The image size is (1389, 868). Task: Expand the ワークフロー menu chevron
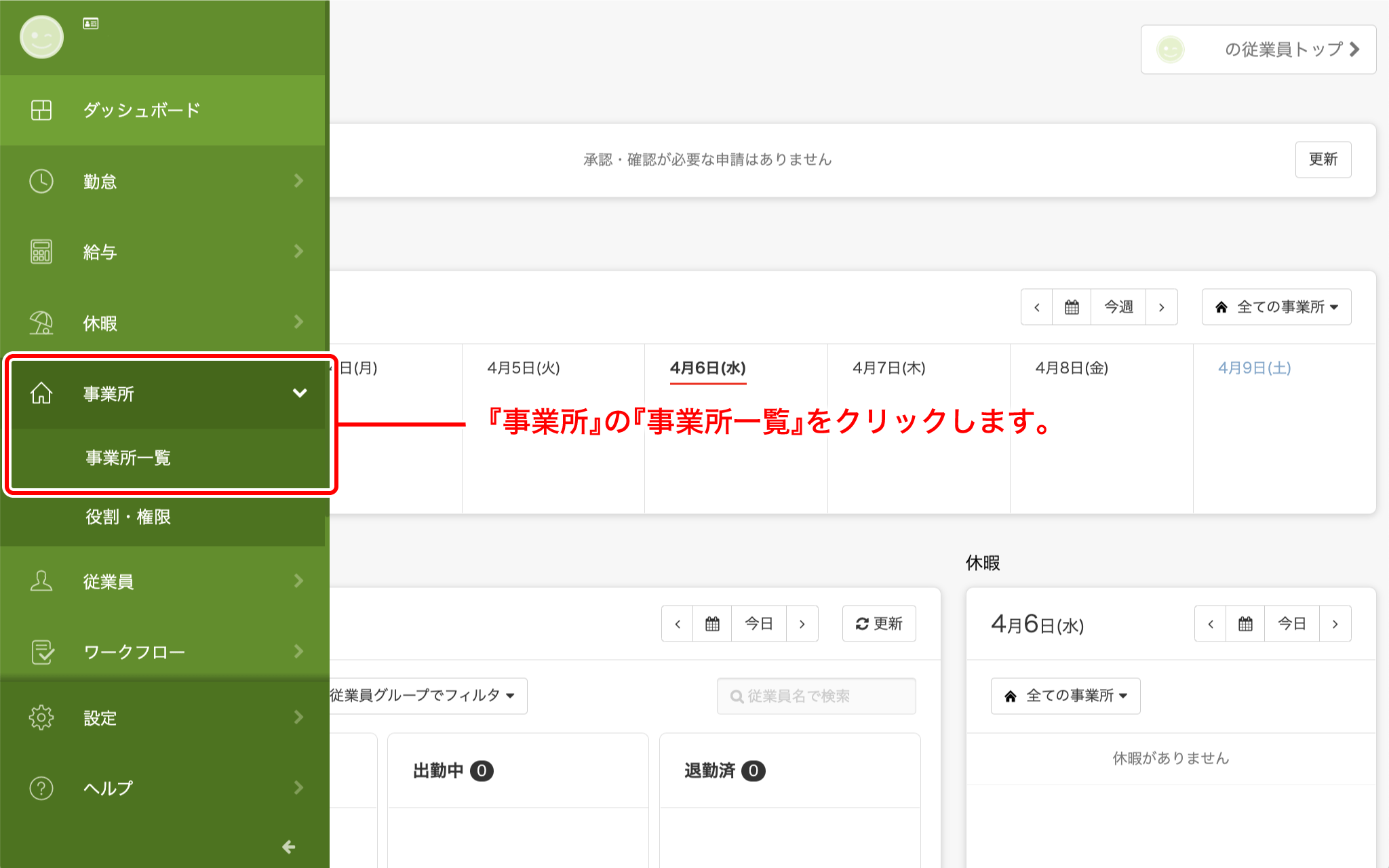point(299,652)
